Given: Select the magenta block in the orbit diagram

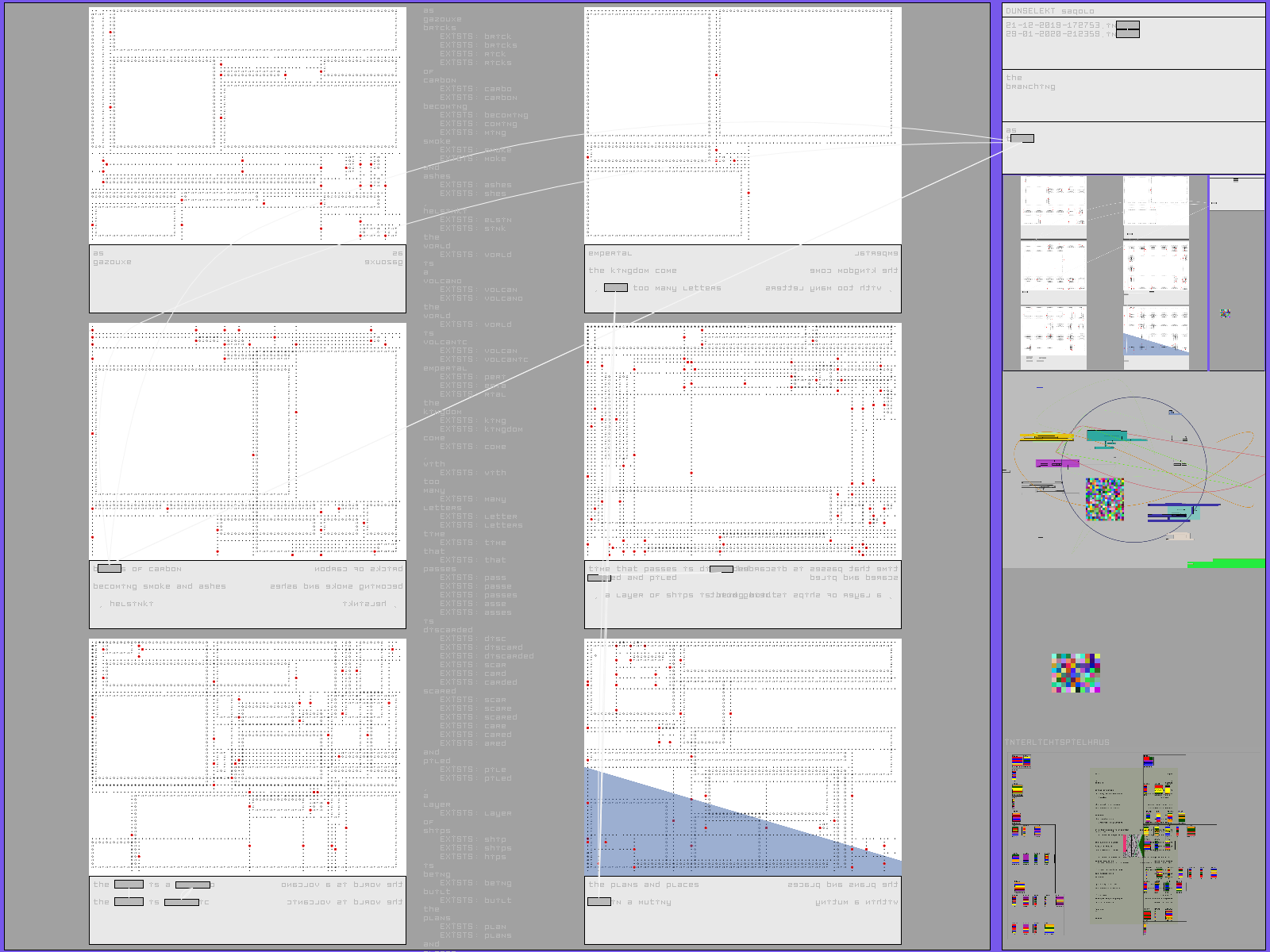Looking at the screenshot, I should click(x=1057, y=463).
